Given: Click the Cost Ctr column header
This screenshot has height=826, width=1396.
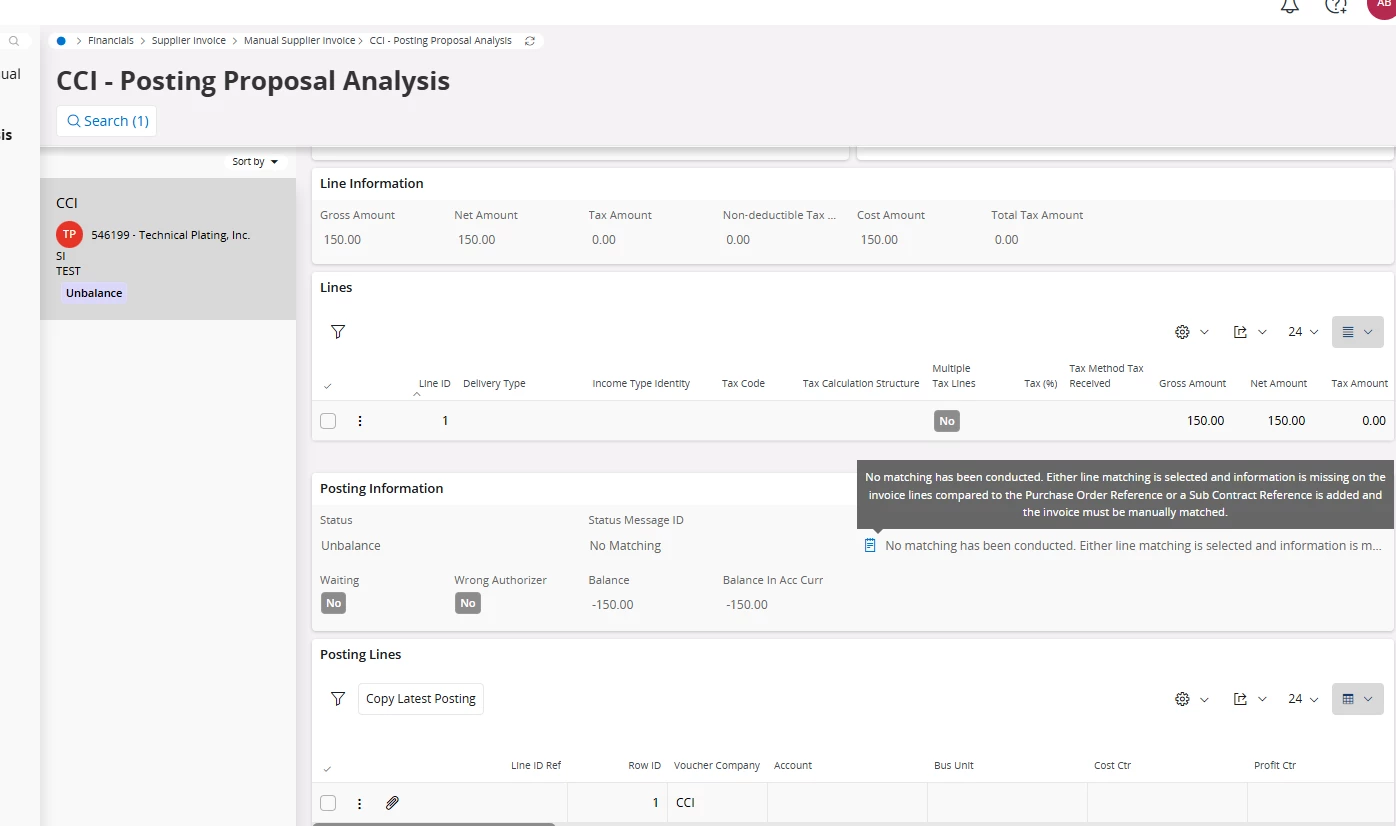Looking at the screenshot, I should pos(1112,766).
